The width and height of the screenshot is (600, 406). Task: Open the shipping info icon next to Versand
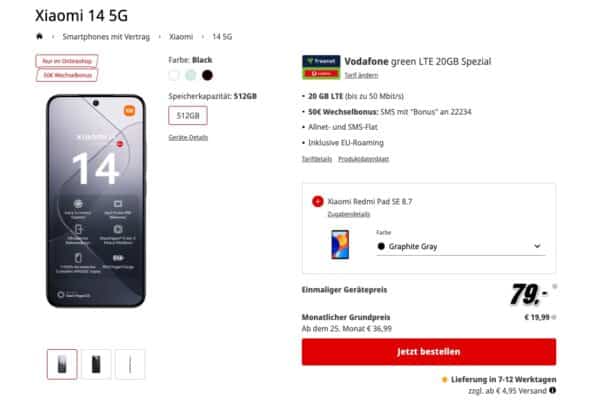coord(552,390)
